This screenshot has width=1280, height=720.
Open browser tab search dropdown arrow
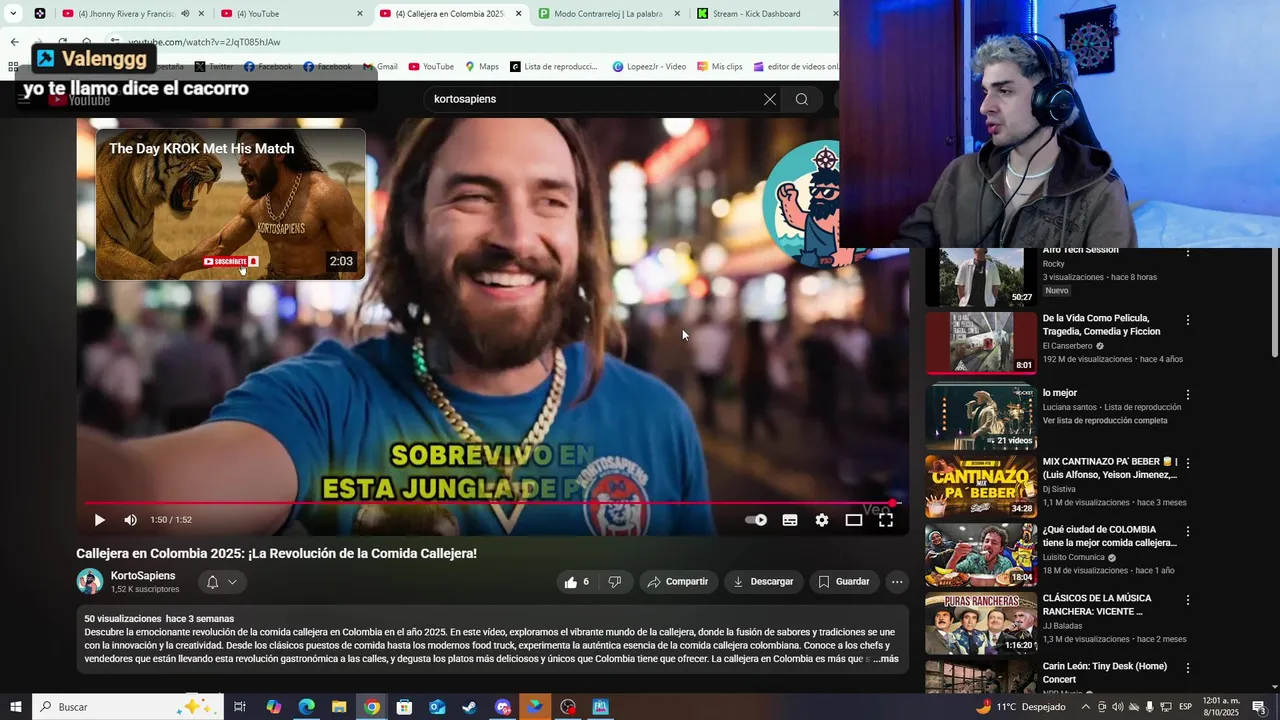(13, 14)
